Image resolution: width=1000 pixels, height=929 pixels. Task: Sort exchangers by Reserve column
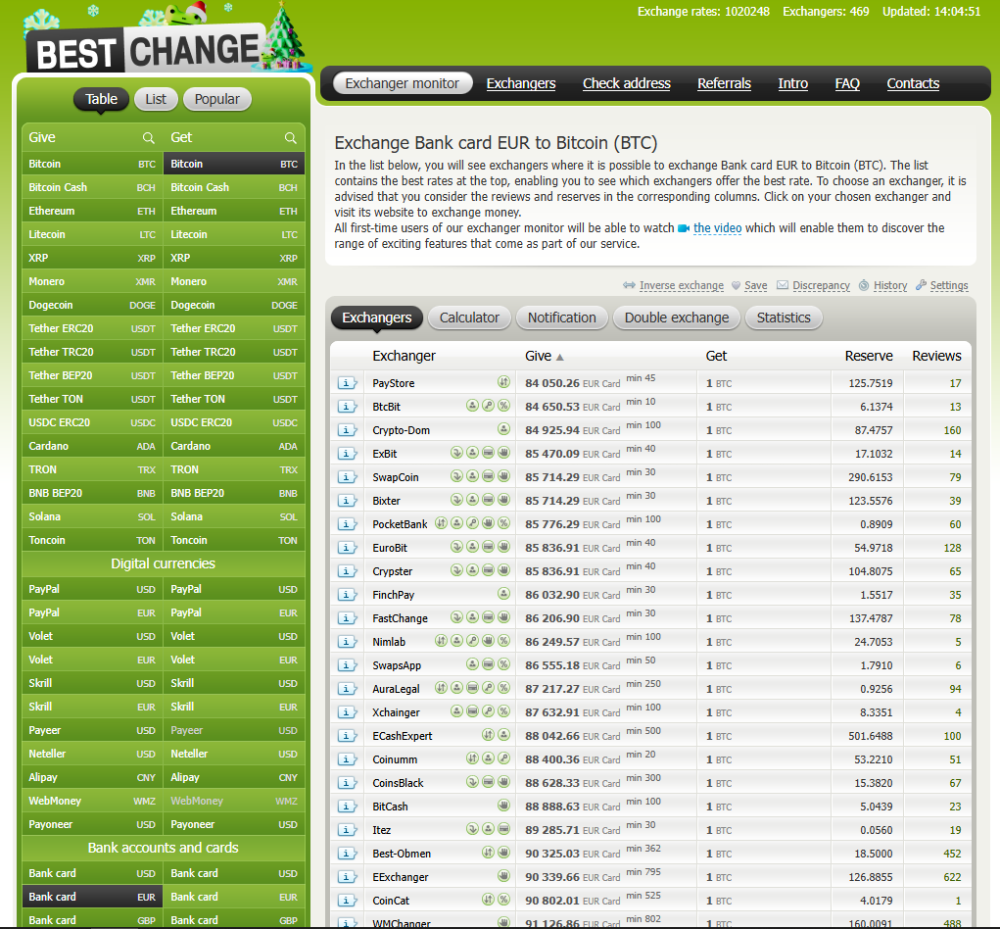tap(868, 356)
